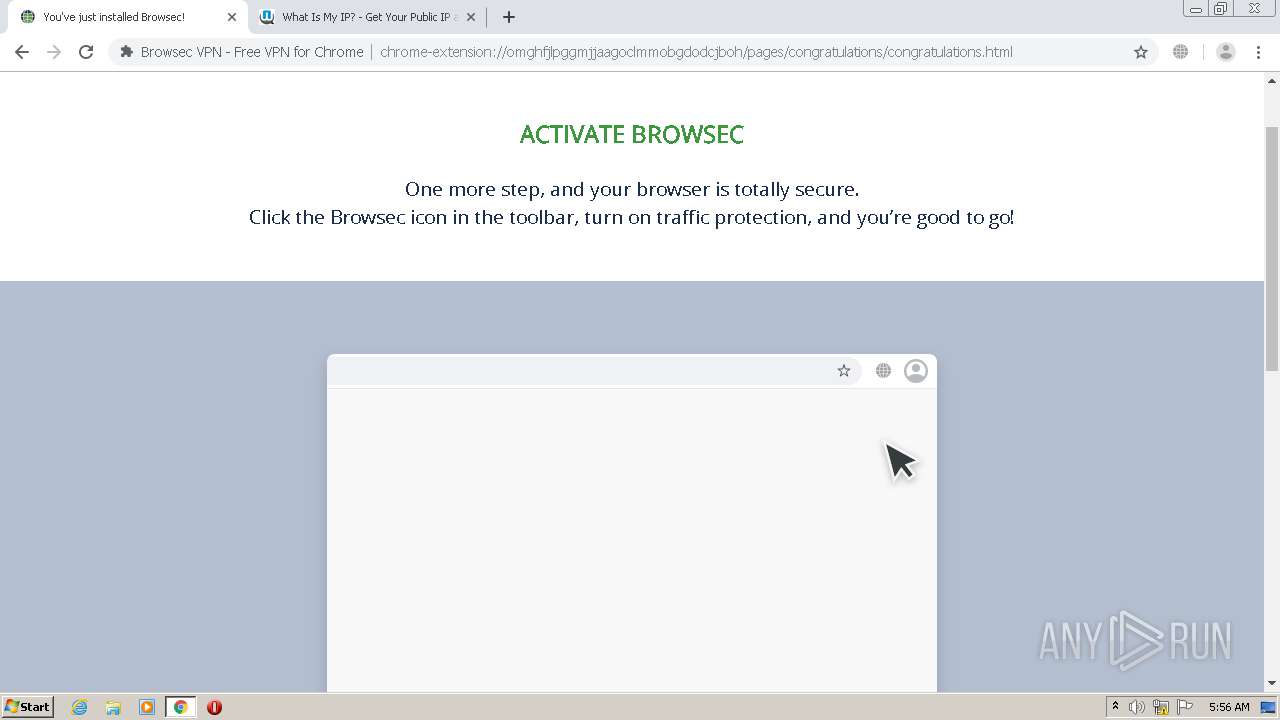
Task: Click the scrollbar up arrow
Action: pos(1272,80)
